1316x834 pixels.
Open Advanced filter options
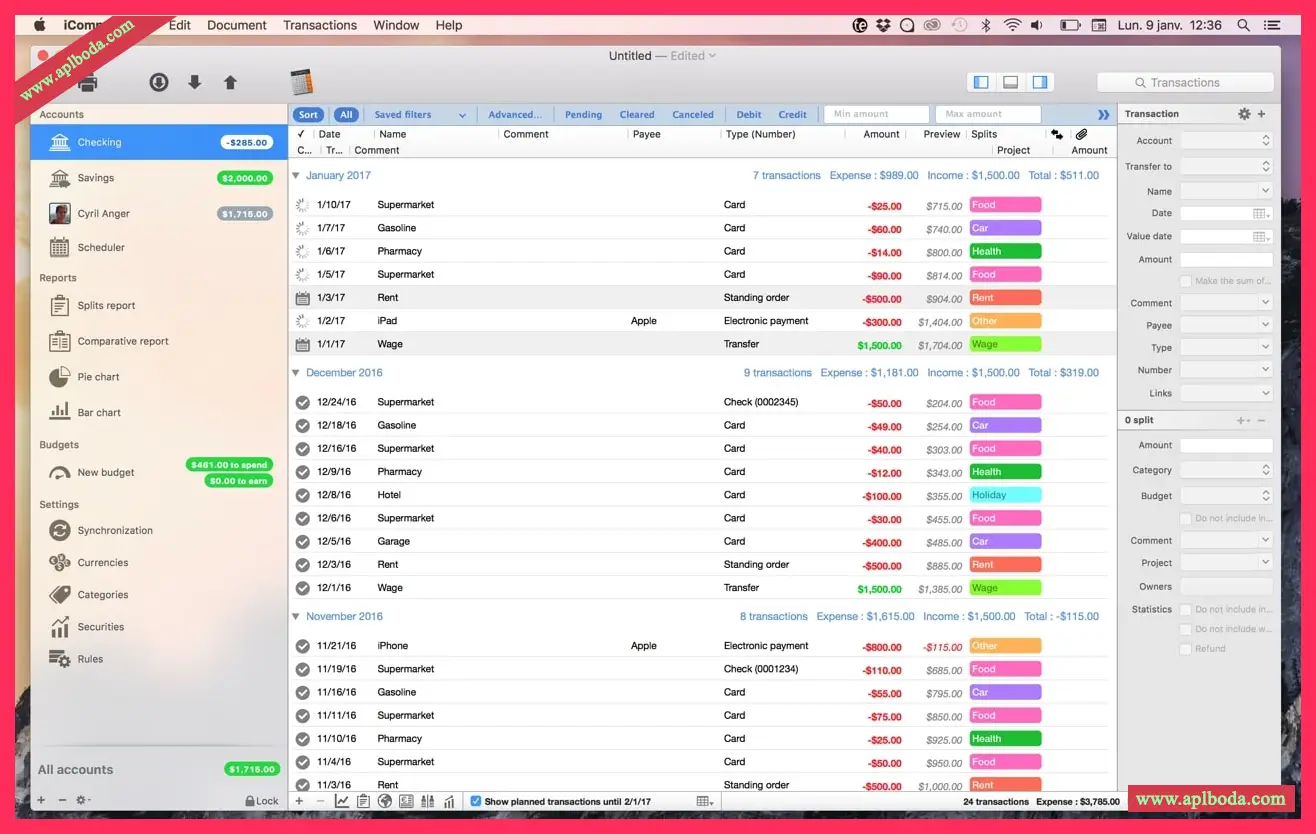click(515, 115)
